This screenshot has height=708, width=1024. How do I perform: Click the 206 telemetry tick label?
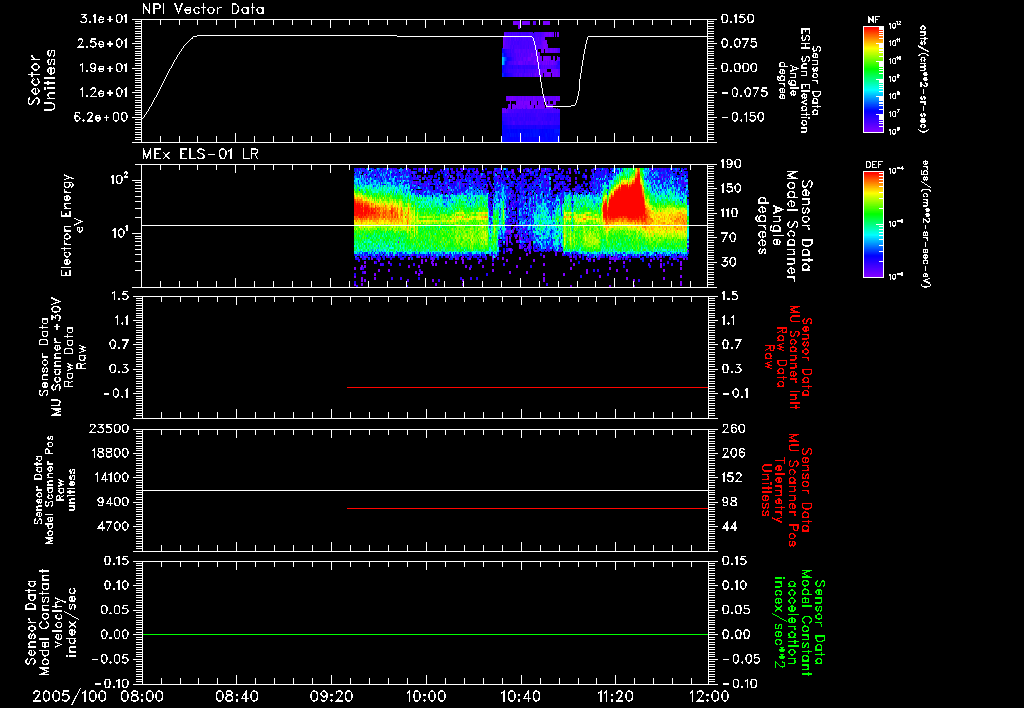(x=732, y=453)
